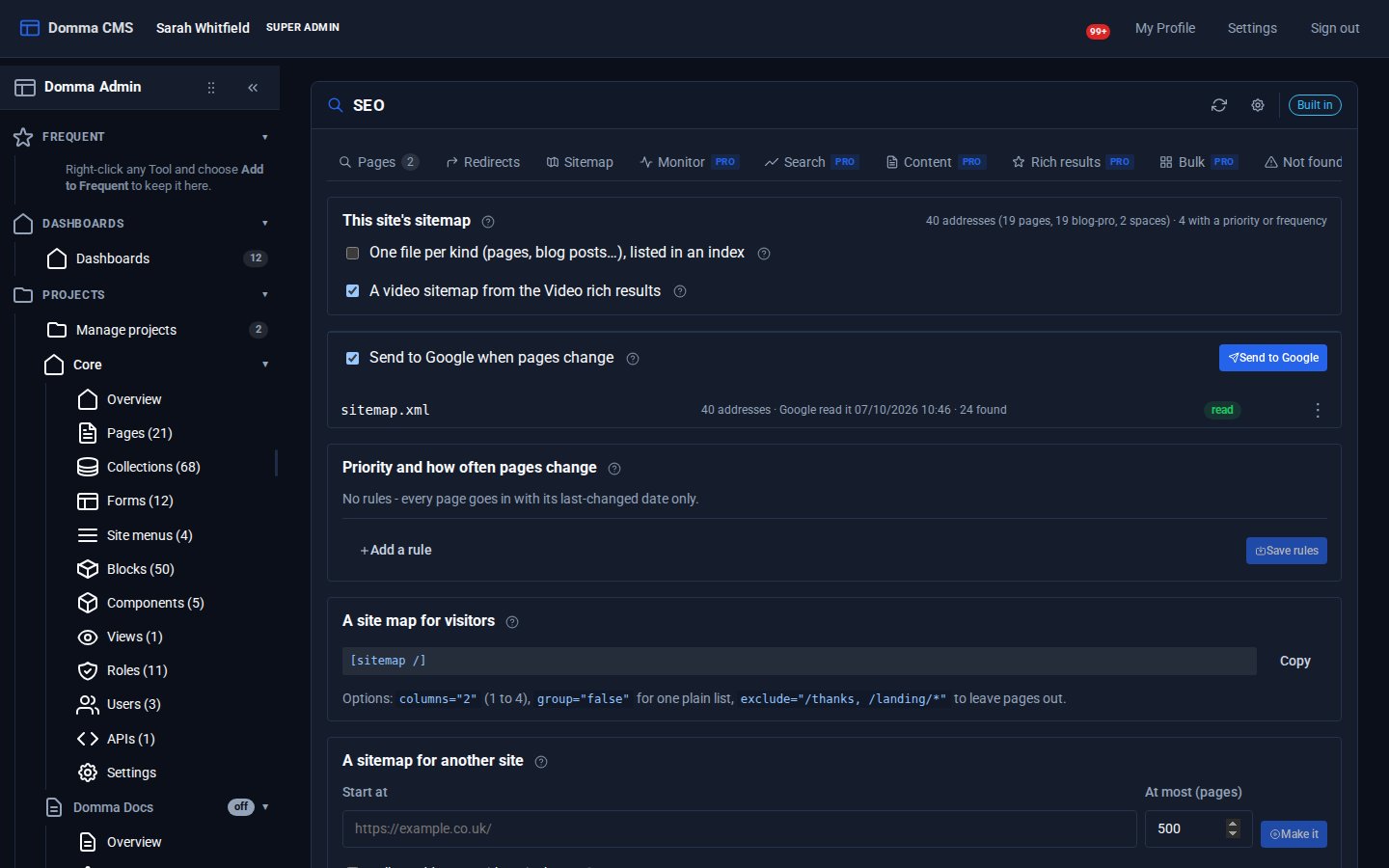Image resolution: width=1389 pixels, height=868 pixels.
Task: Expand the Domma Docs project arrow
Action: click(265, 807)
